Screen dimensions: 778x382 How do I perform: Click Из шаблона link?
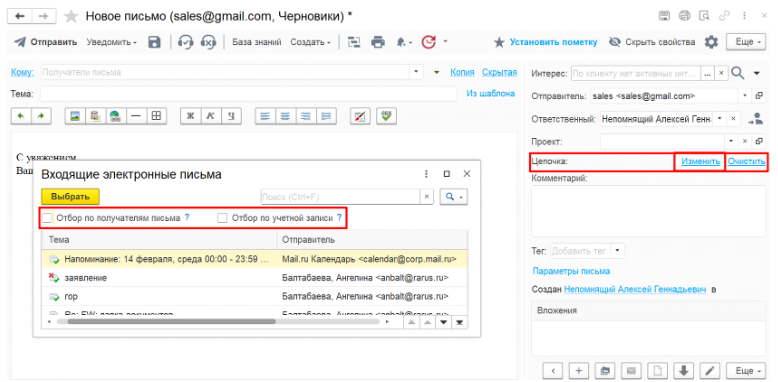[491, 93]
